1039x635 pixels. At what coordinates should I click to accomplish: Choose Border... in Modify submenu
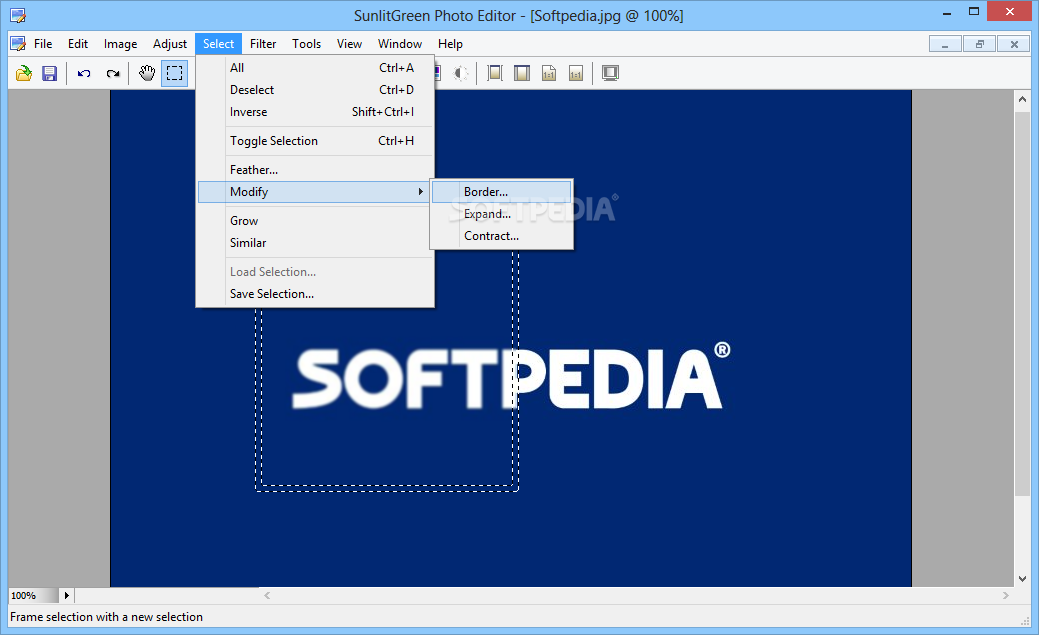(502, 192)
